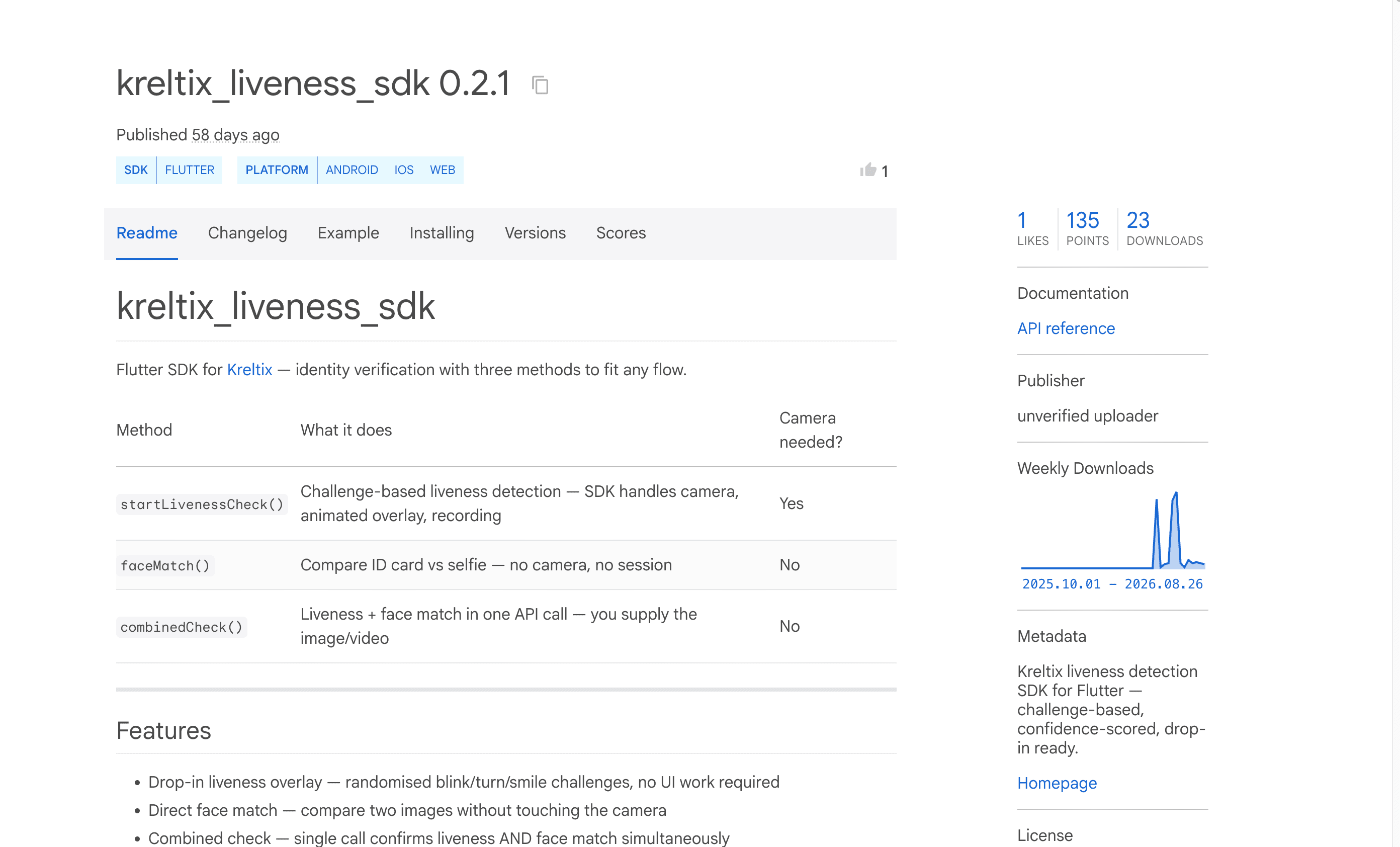Click the date range '2025.10.01 – 2026.08.26'
1400x847 pixels.
pyautogui.click(x=1112, y=584)
